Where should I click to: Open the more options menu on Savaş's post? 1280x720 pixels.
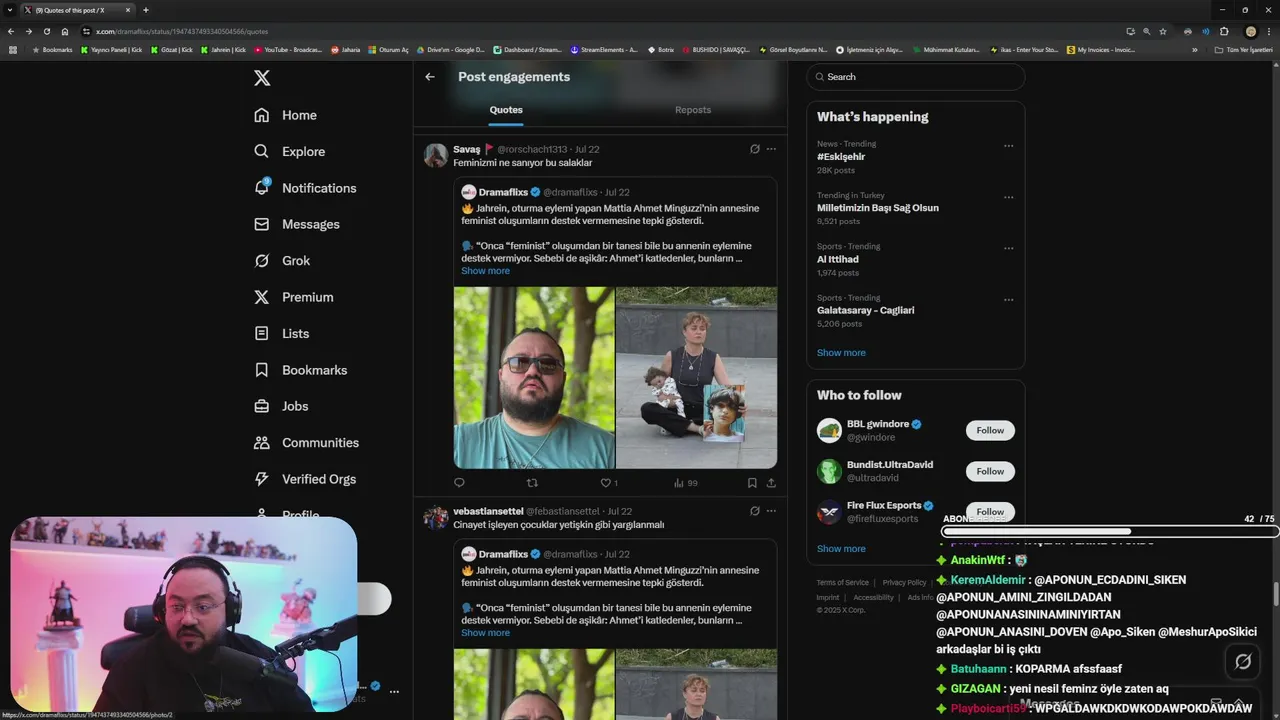coord(771,149)
